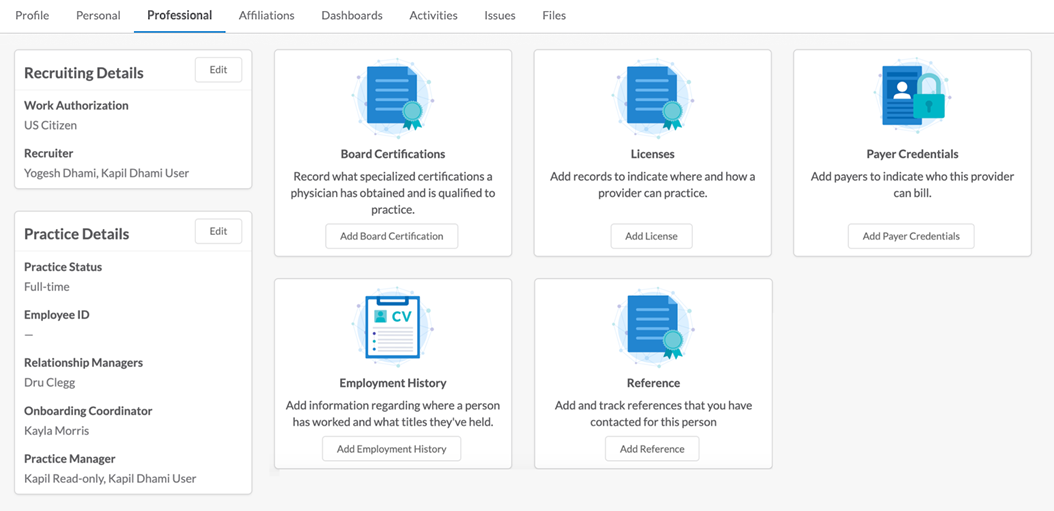
Task: Click the Reference card title
Action: pos(653,383)
